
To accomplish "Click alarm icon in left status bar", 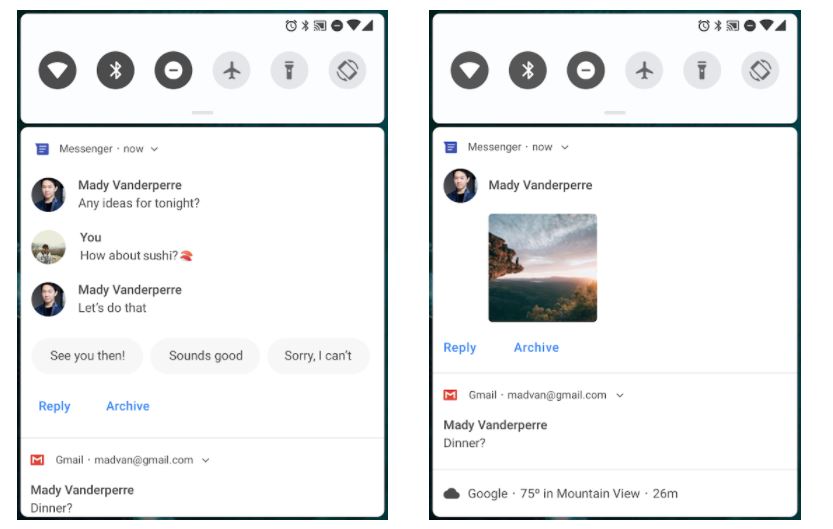I will 291,25.
